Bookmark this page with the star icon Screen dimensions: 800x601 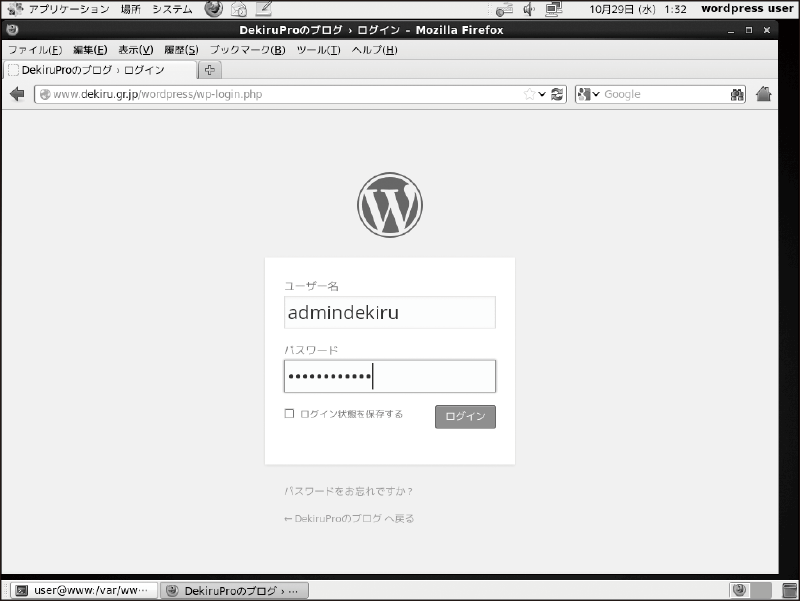coord(530,94)
